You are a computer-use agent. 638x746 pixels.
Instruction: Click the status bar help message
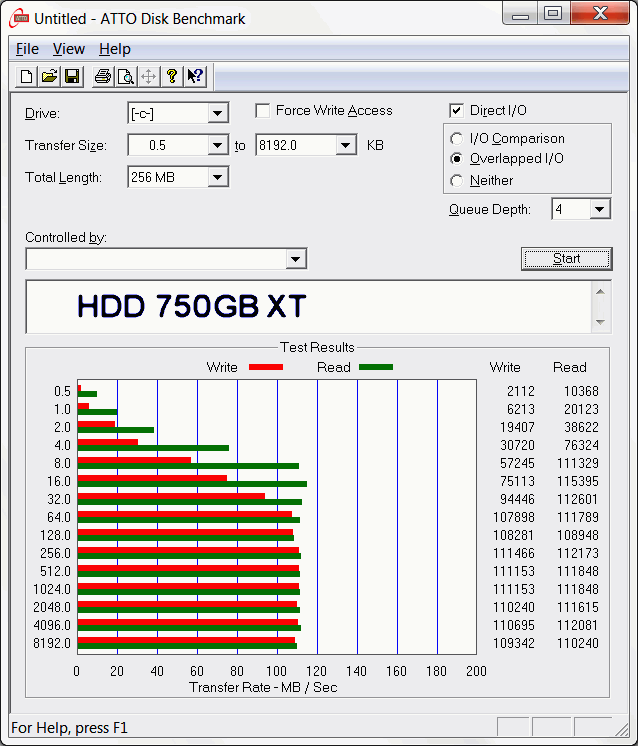[69, 728]
